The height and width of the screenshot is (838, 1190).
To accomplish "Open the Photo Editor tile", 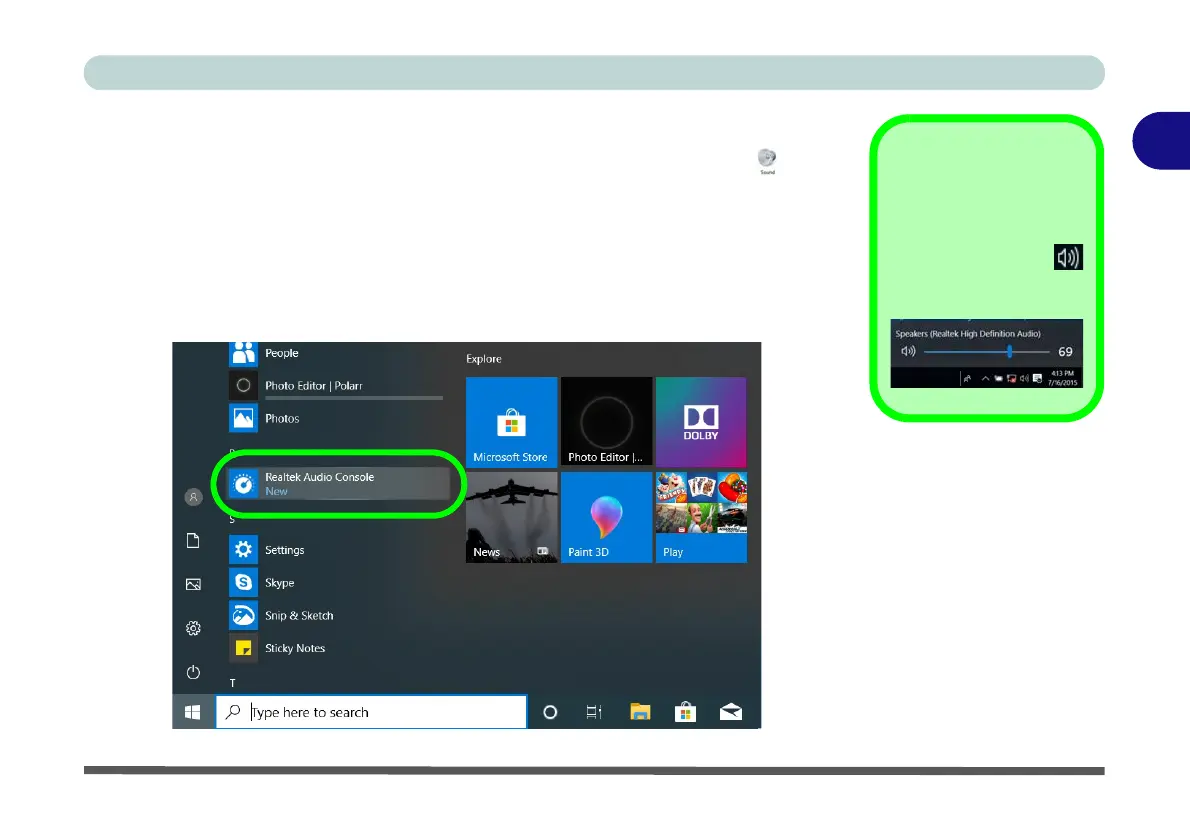I will coord(606,421).
